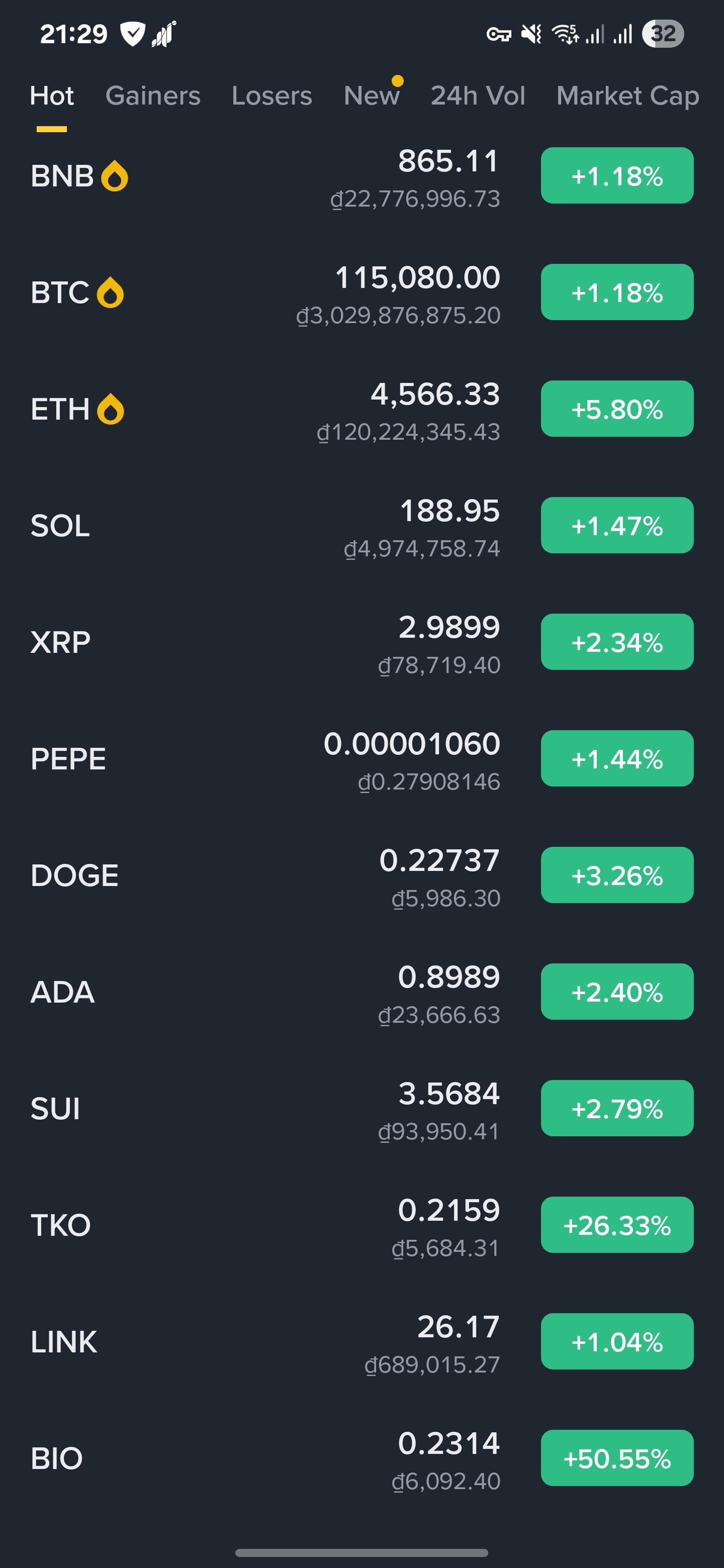
Task: Tap the Wi-Fi signal icon in status bar
Action: click(x=565, y=34)
